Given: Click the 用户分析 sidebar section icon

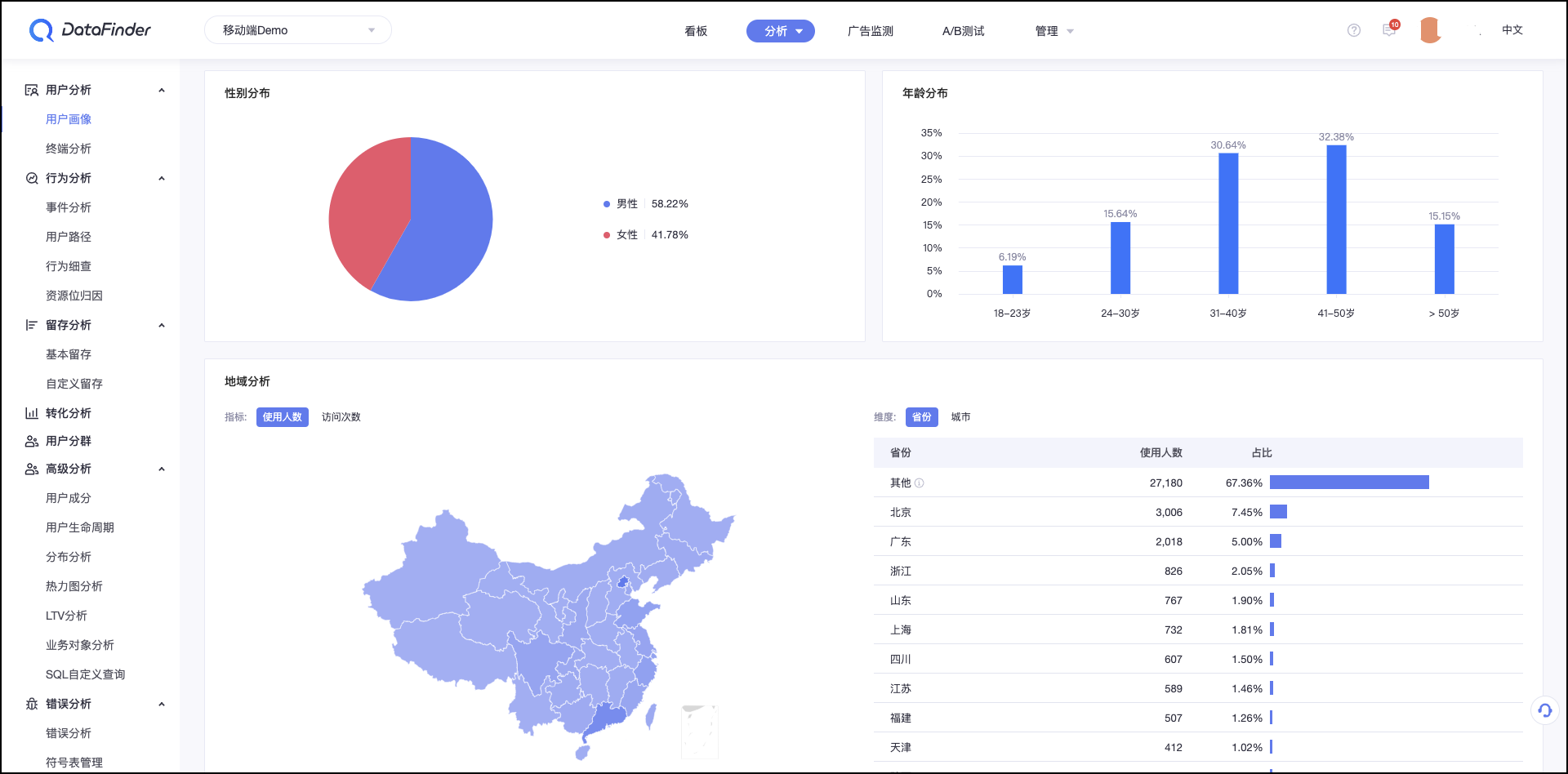Looking at the screenshot, I should pos(32,90).
